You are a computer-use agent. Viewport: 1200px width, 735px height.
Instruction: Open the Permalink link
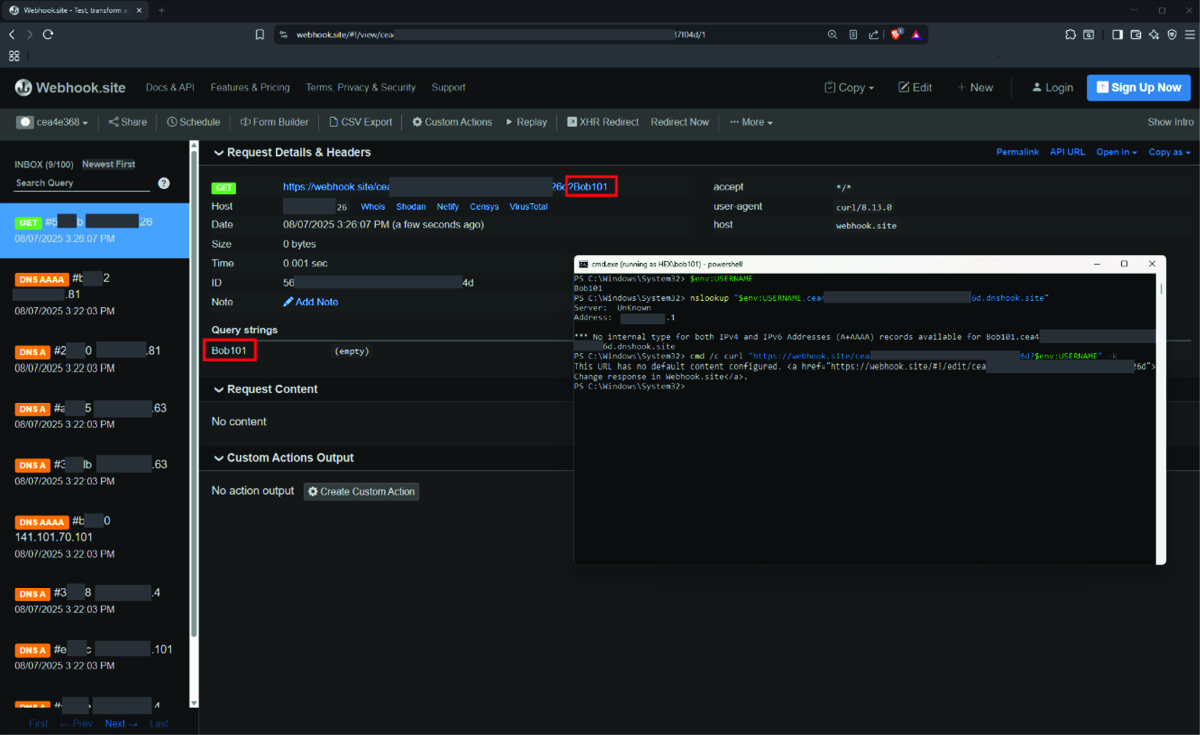(x=1017, y=152)
